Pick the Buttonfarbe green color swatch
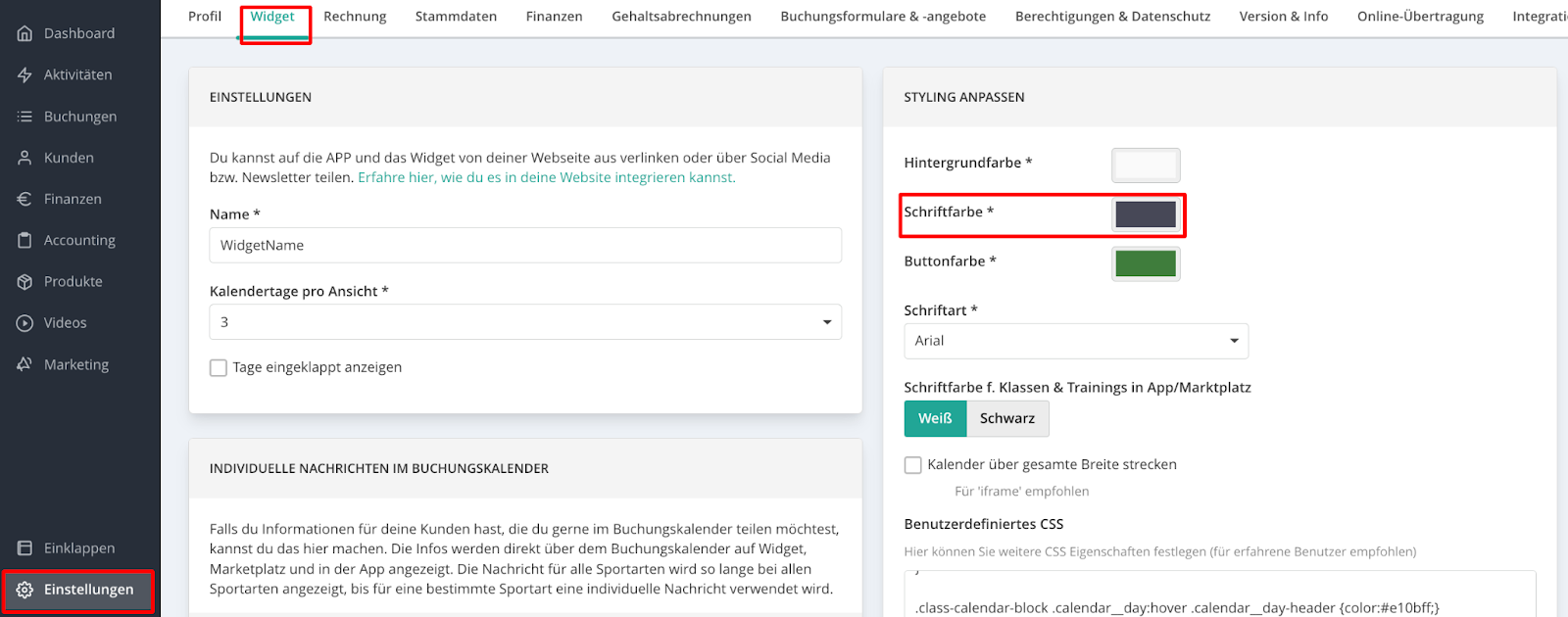1568x617 pixels. pyautogui.click(x=1146, y=263)
